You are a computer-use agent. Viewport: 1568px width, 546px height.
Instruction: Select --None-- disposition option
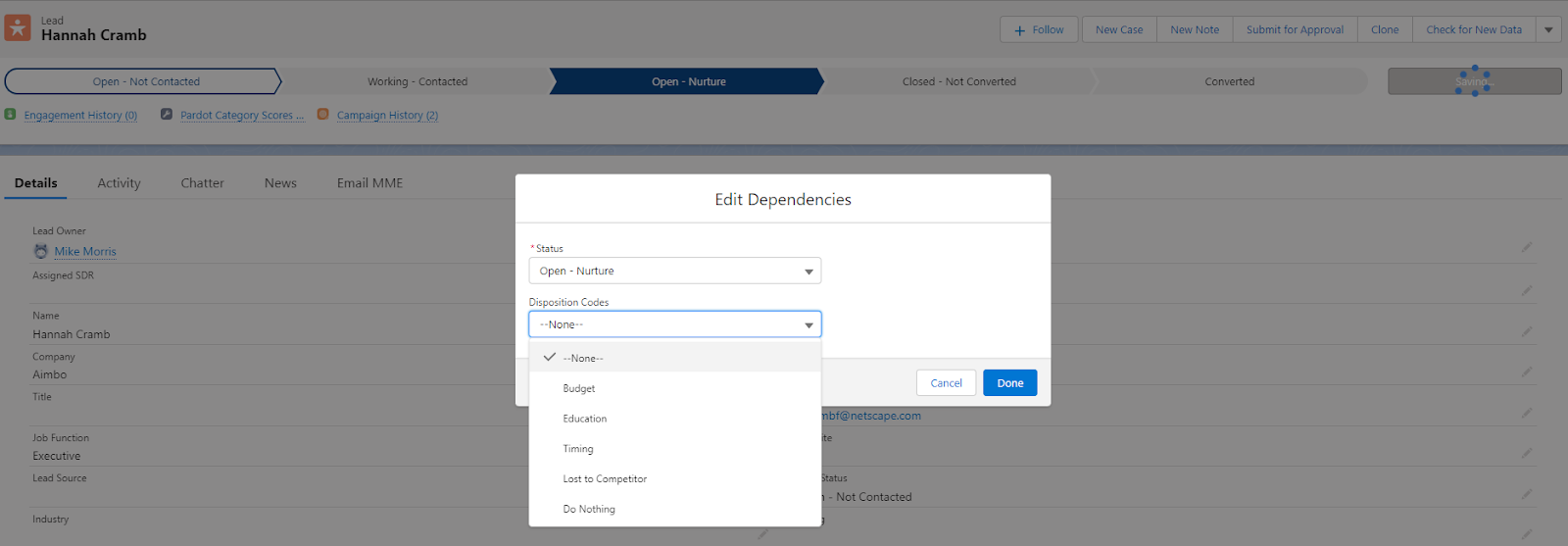coord(675,358)
